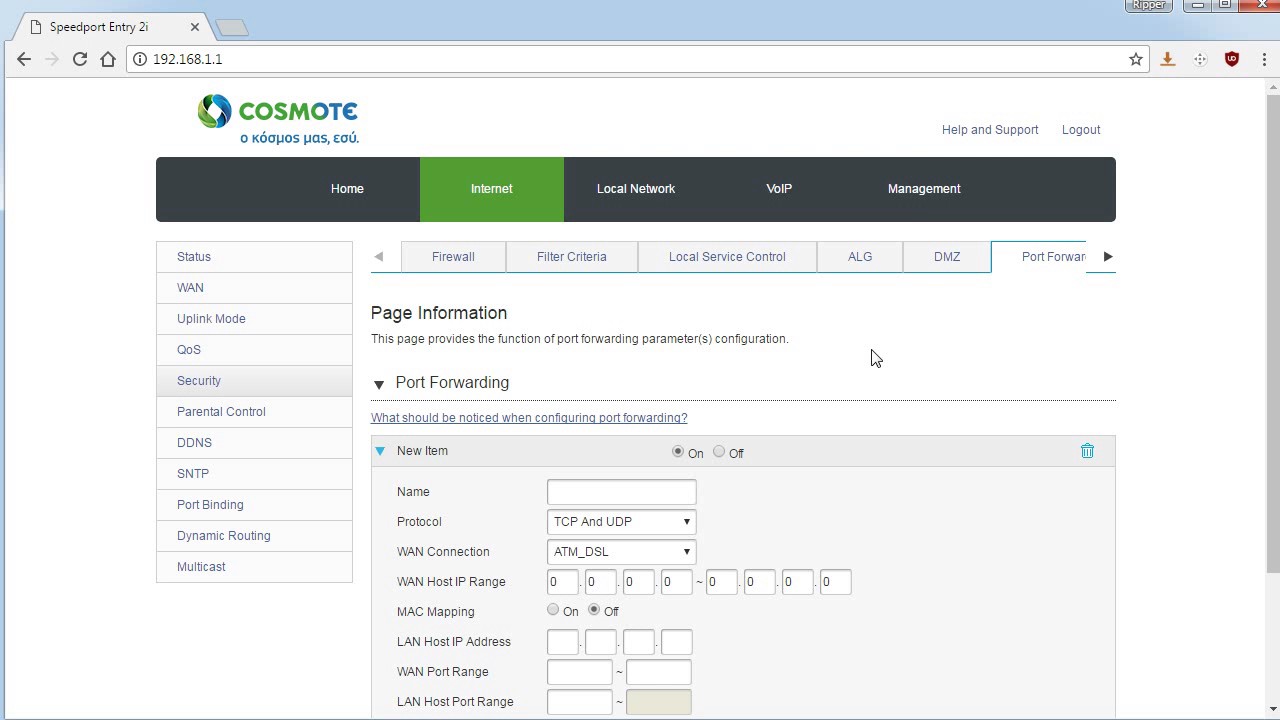Viewport: 1280px width, 720px height.
Task: Open WAN in the sidebar
Action: 254,288
